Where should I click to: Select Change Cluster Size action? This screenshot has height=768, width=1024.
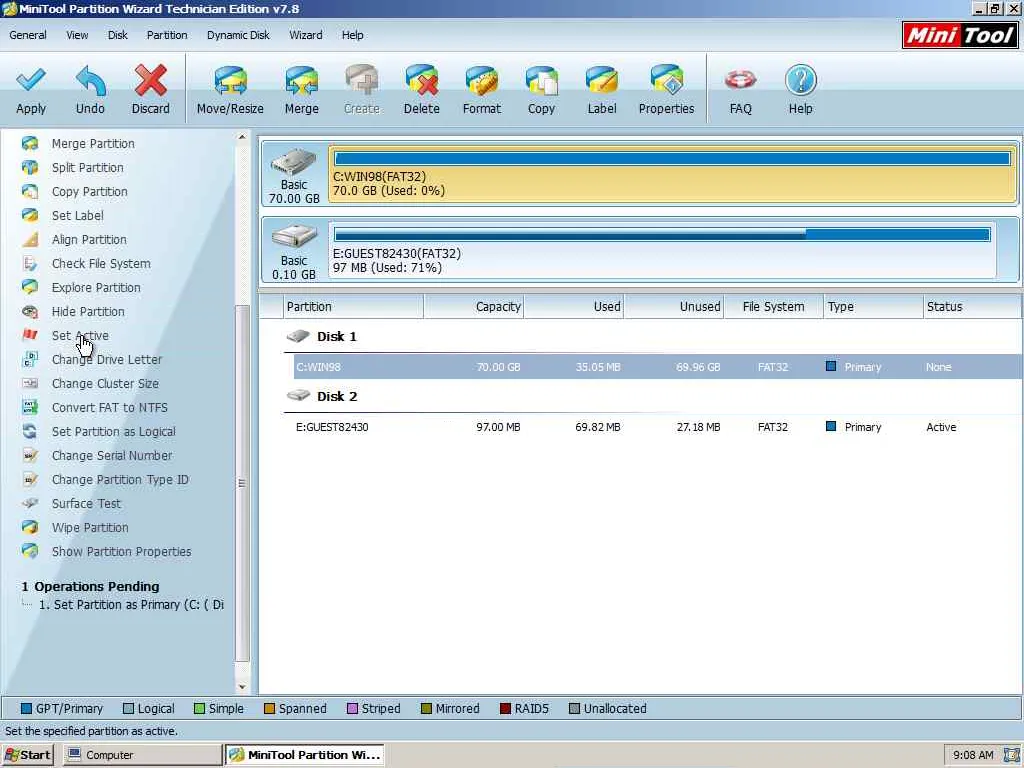104,384
